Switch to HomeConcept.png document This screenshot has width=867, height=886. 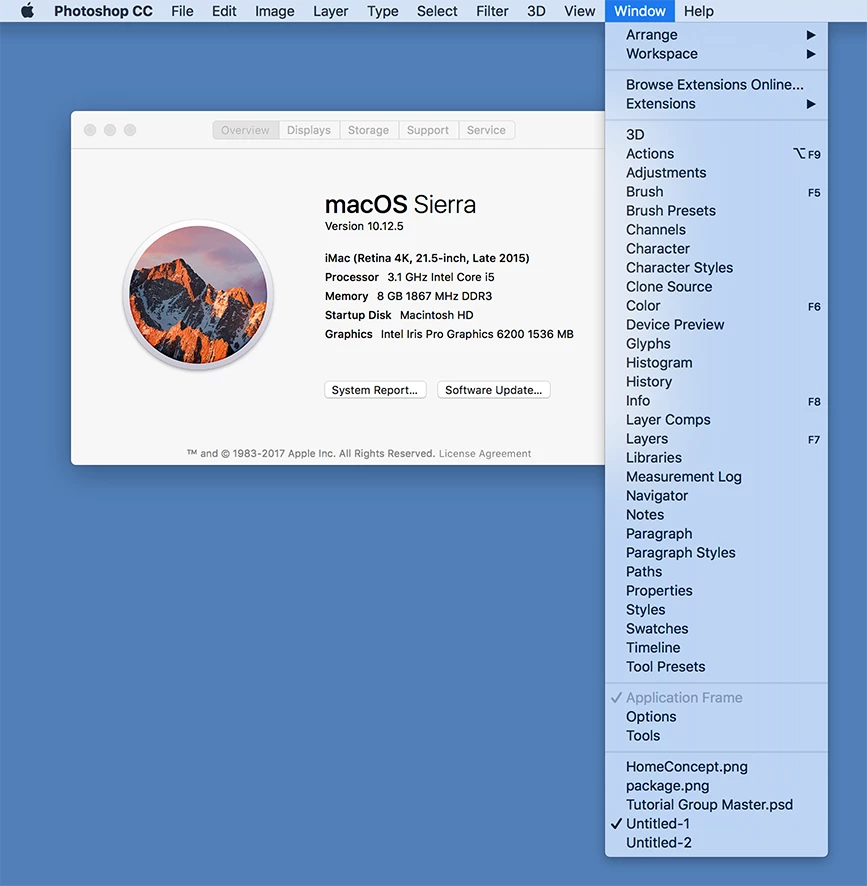click(716, 767)
